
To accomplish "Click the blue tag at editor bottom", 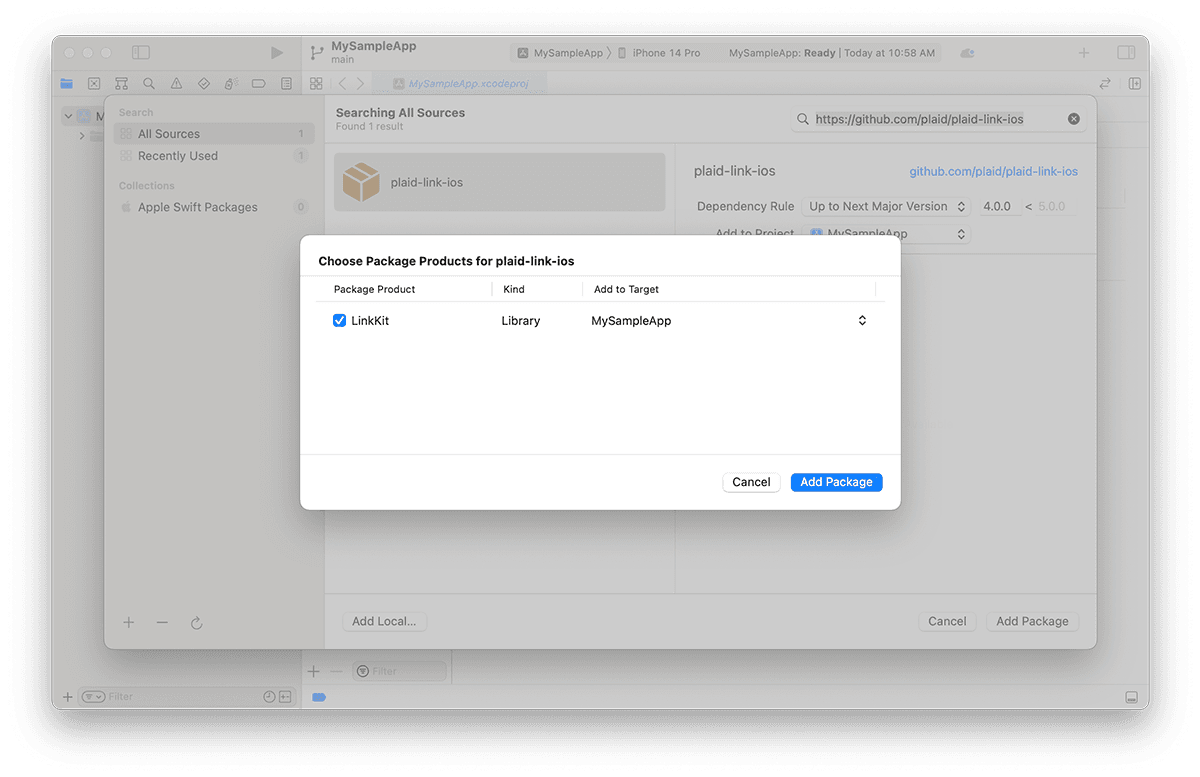I will coord(319,697).
